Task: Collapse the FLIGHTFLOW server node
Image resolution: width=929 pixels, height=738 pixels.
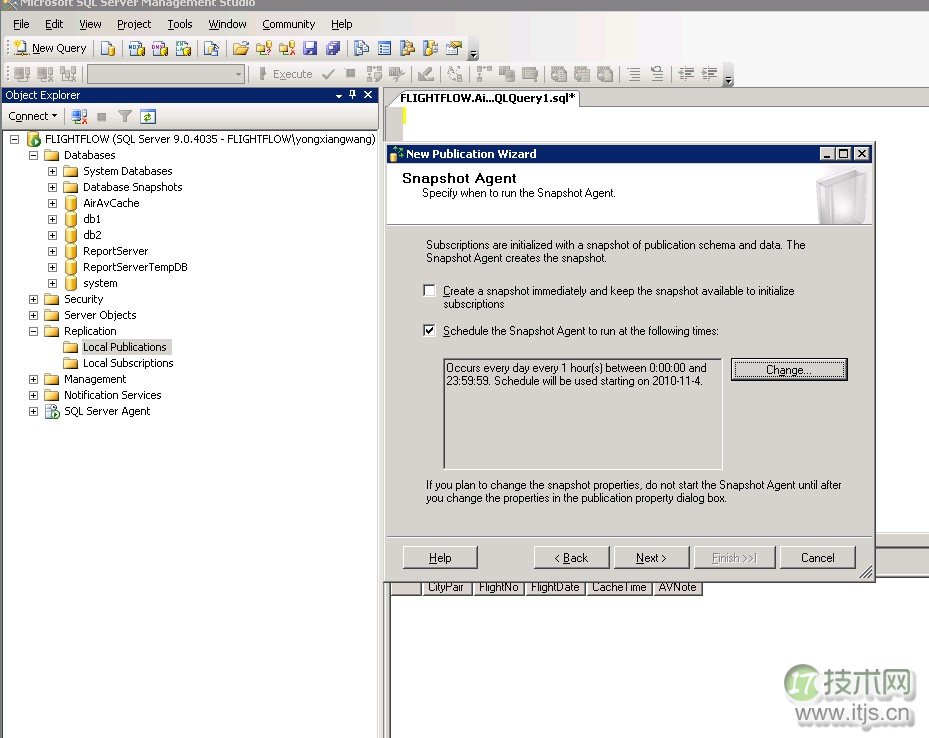Action: tap(14, 139)
